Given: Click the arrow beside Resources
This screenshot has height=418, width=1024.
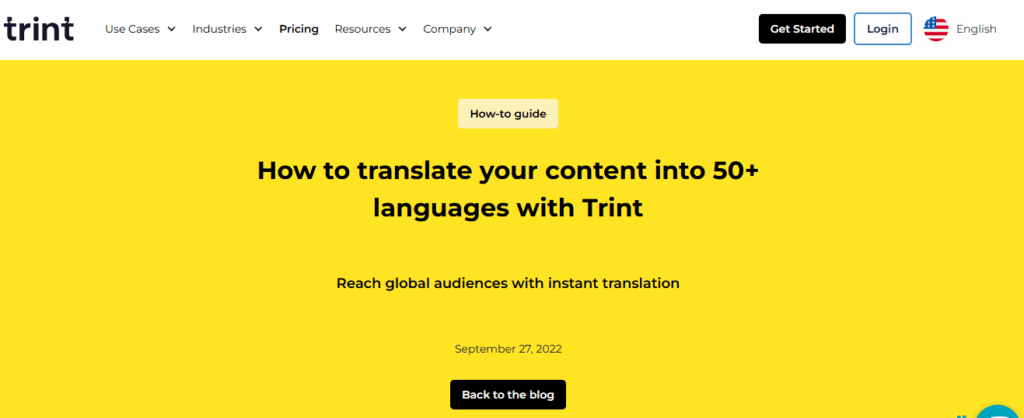Looking at the screenshot, I should tap(402, 29).
